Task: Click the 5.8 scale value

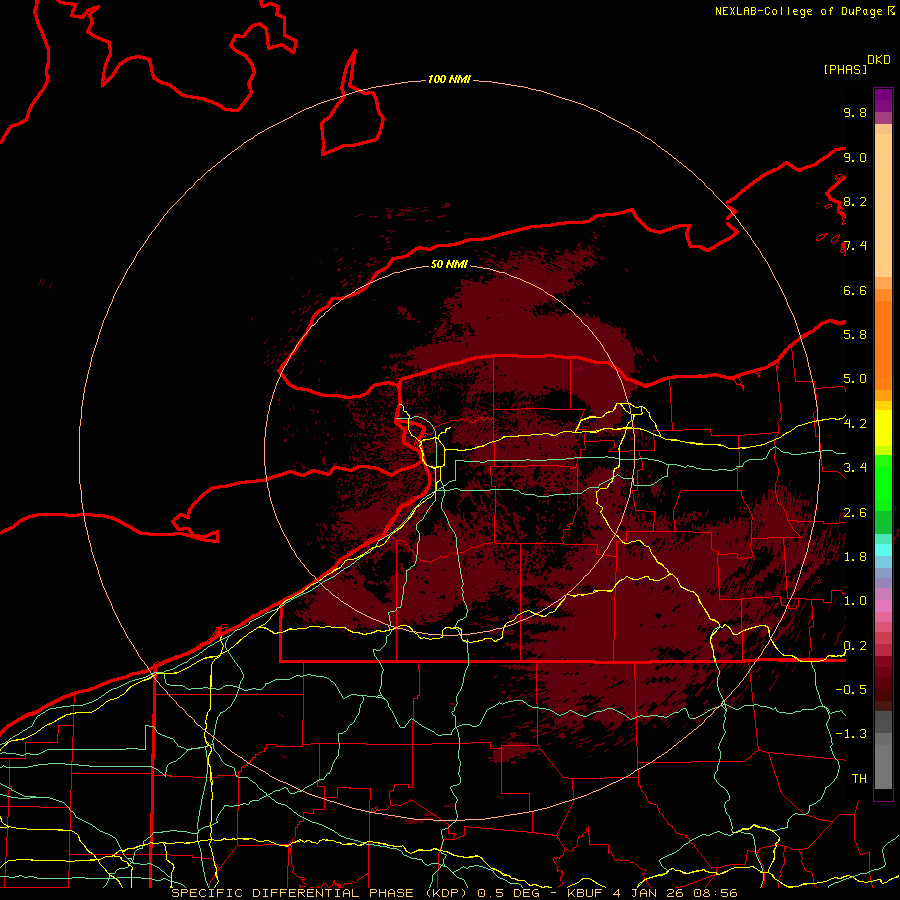Action: pyautogui.click(x=855, y=334)
